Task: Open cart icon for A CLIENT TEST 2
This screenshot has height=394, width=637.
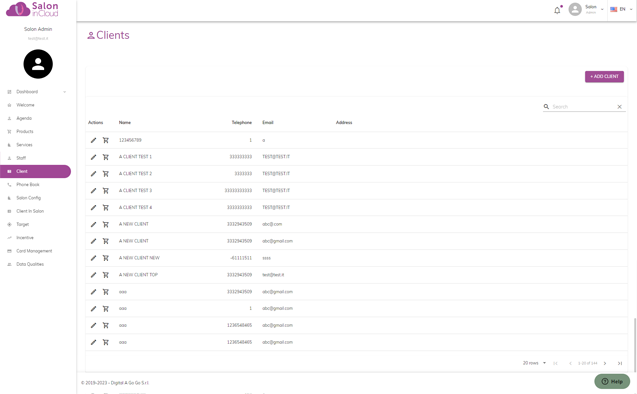Action: (106, 174)
